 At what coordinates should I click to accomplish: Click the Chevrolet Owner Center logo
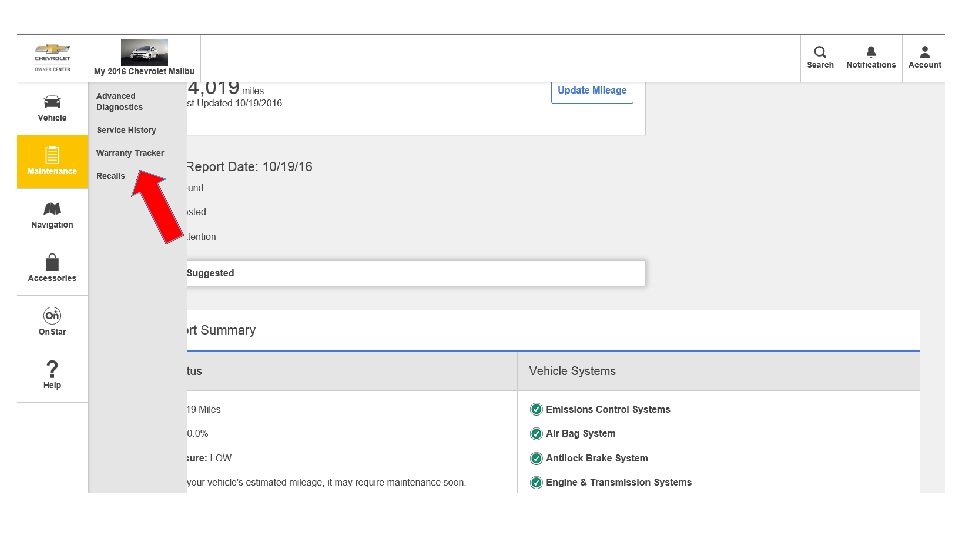(x=52, y=57)
